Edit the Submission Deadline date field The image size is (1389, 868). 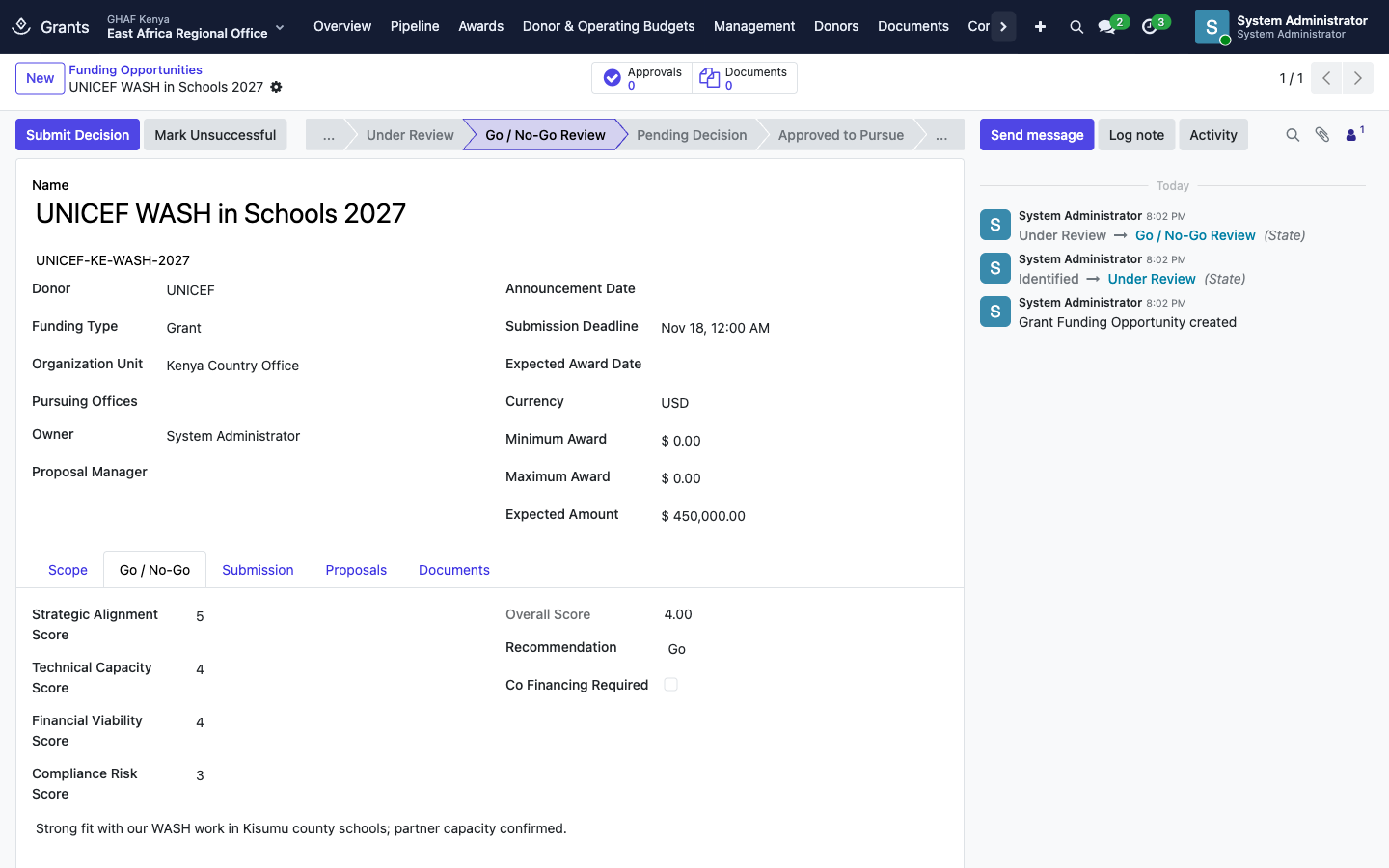click(803, 328)
